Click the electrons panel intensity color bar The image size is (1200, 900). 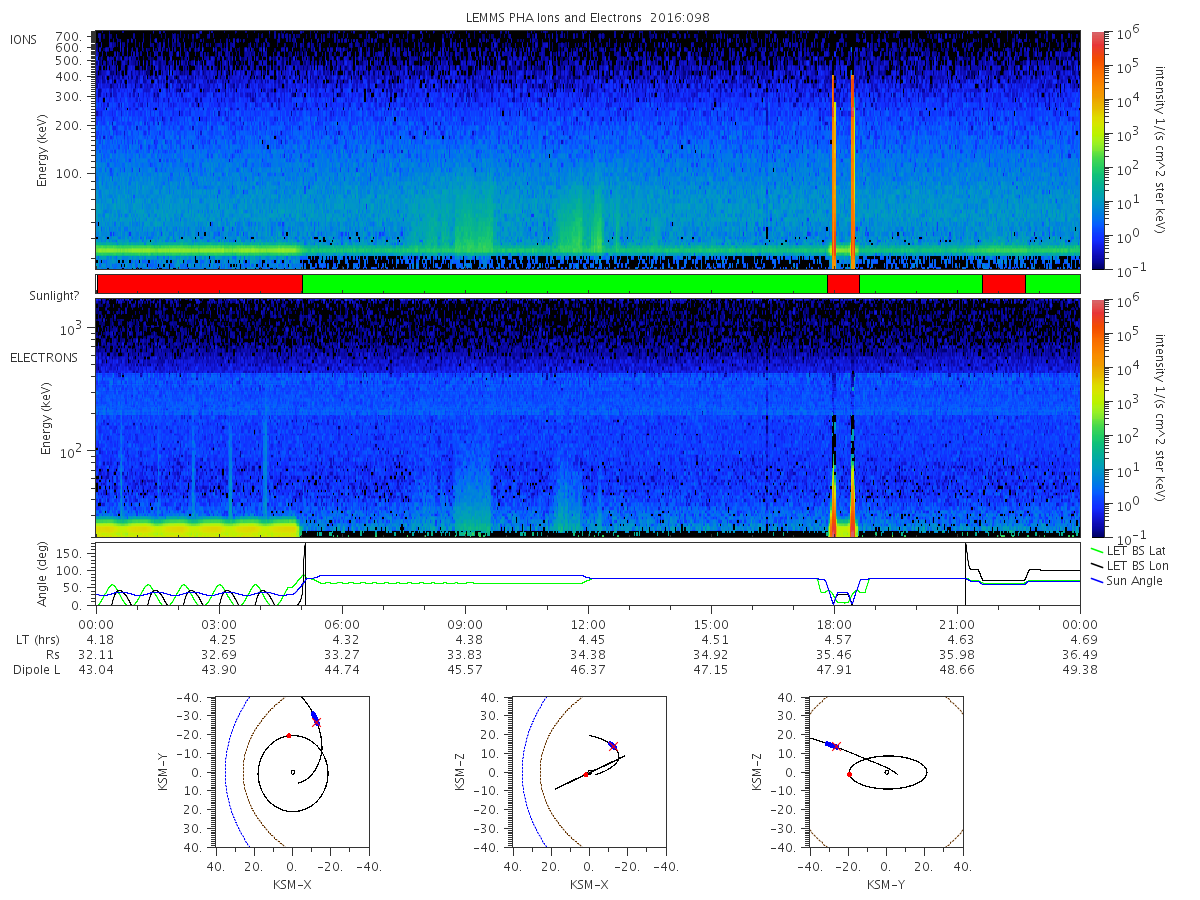click(1097, 417)
